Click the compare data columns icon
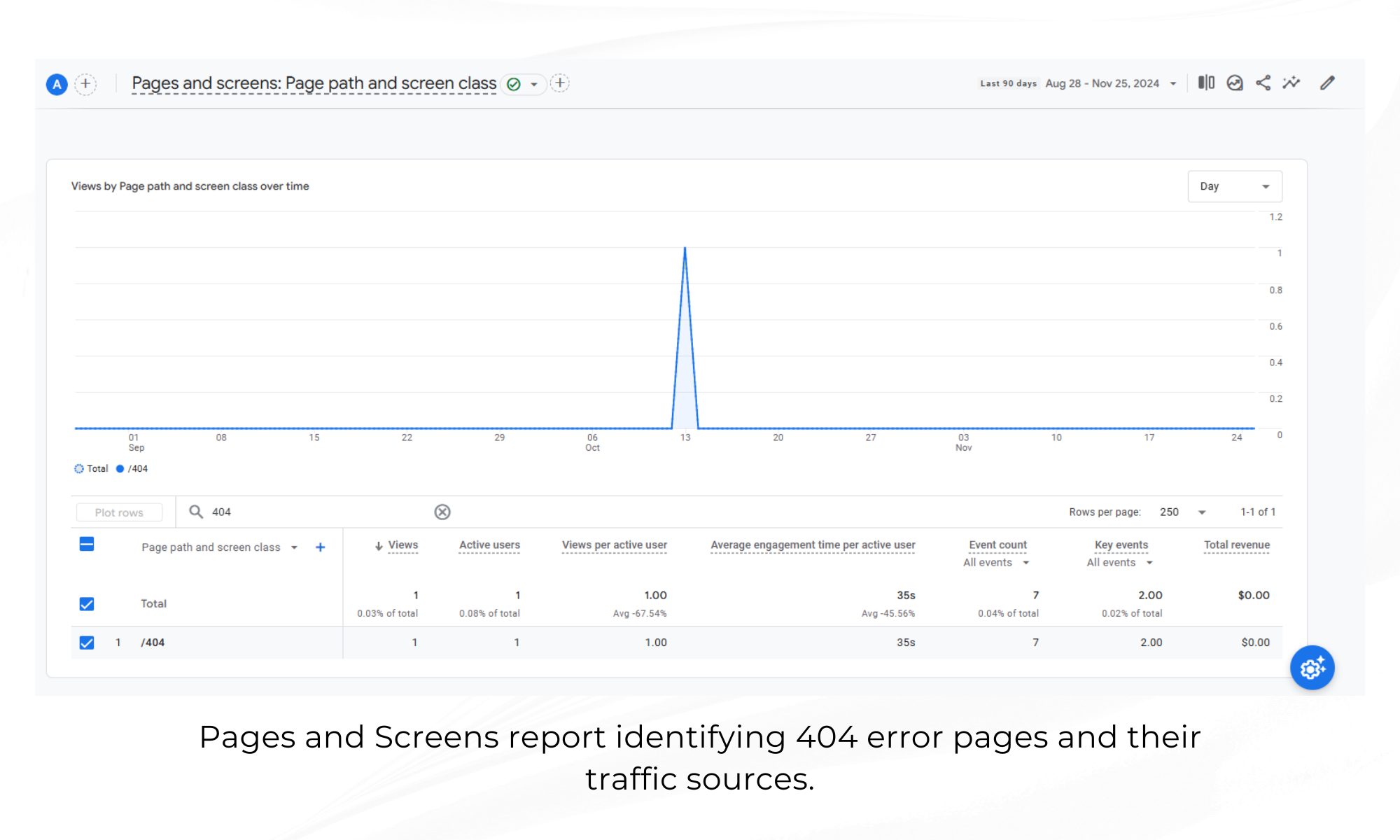 tap(1206, 83)
